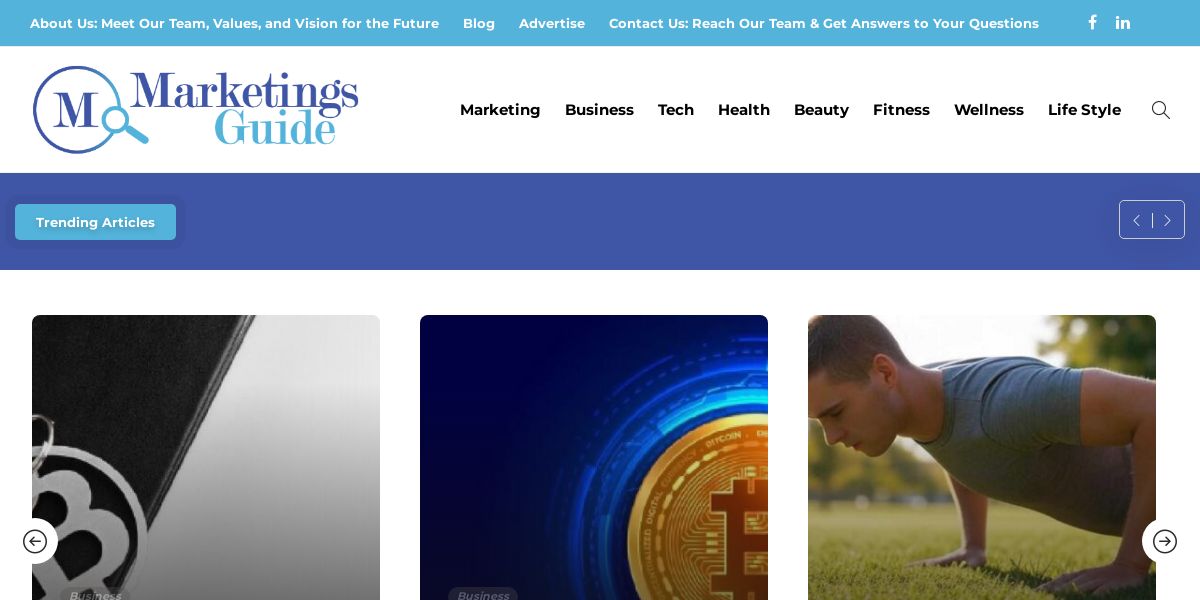The image size is (1200, 600).
Task: Go to the Health category
Action: point(744,110)
